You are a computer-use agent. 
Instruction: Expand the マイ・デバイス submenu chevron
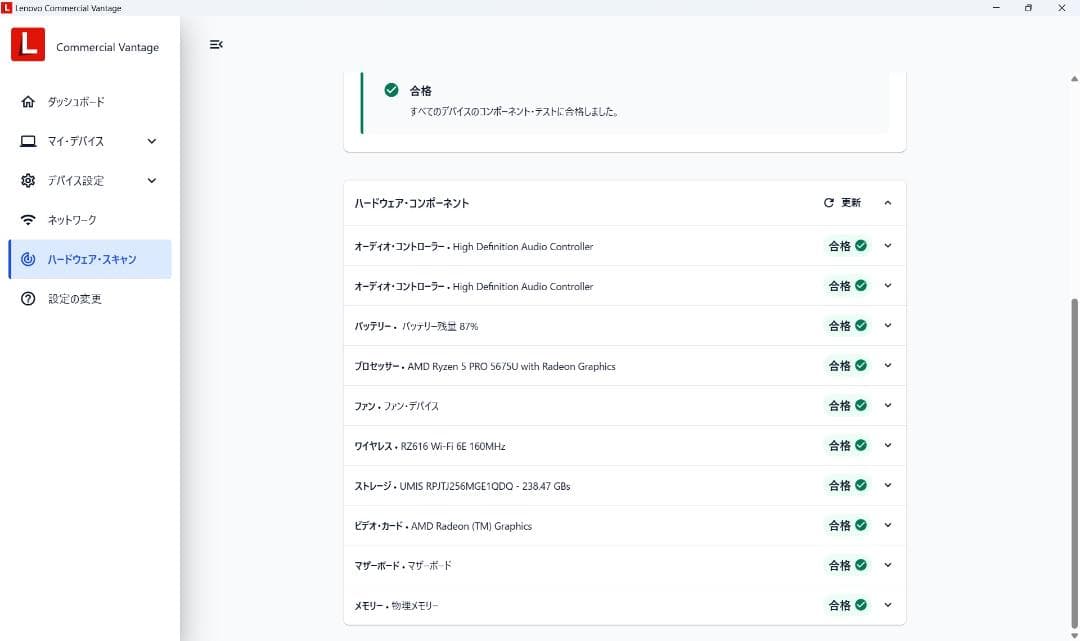pyautogui.click(x=152, y=141)
